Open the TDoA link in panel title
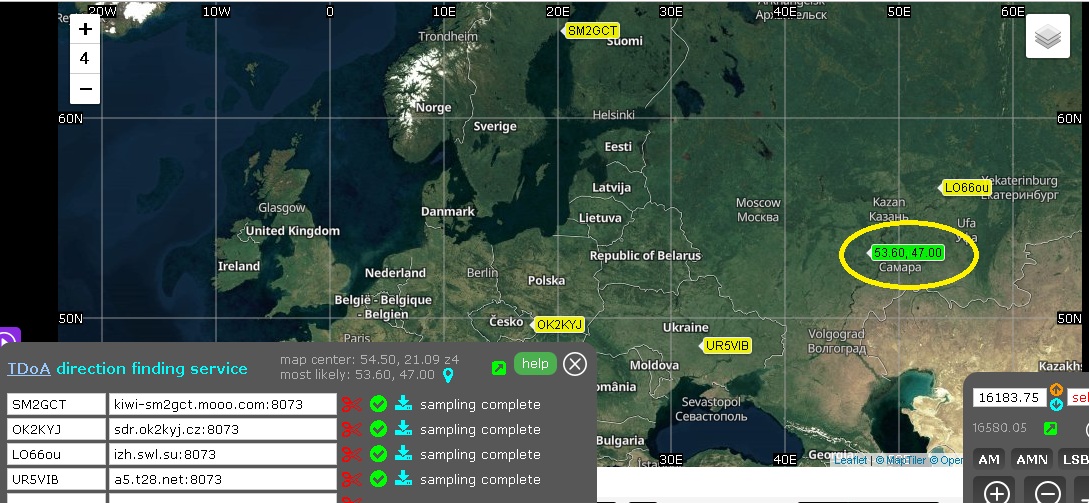 tap(28, 368)
